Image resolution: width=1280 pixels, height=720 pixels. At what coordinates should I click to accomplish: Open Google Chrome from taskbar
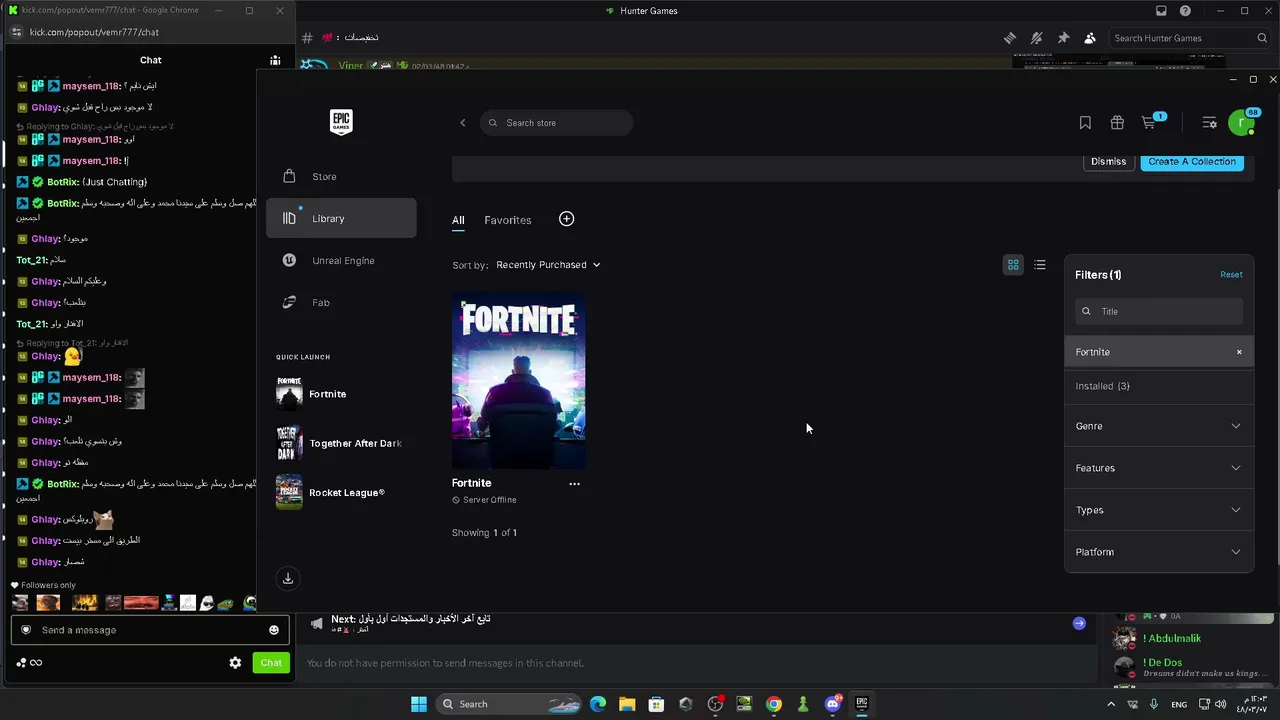coord(774,704)
